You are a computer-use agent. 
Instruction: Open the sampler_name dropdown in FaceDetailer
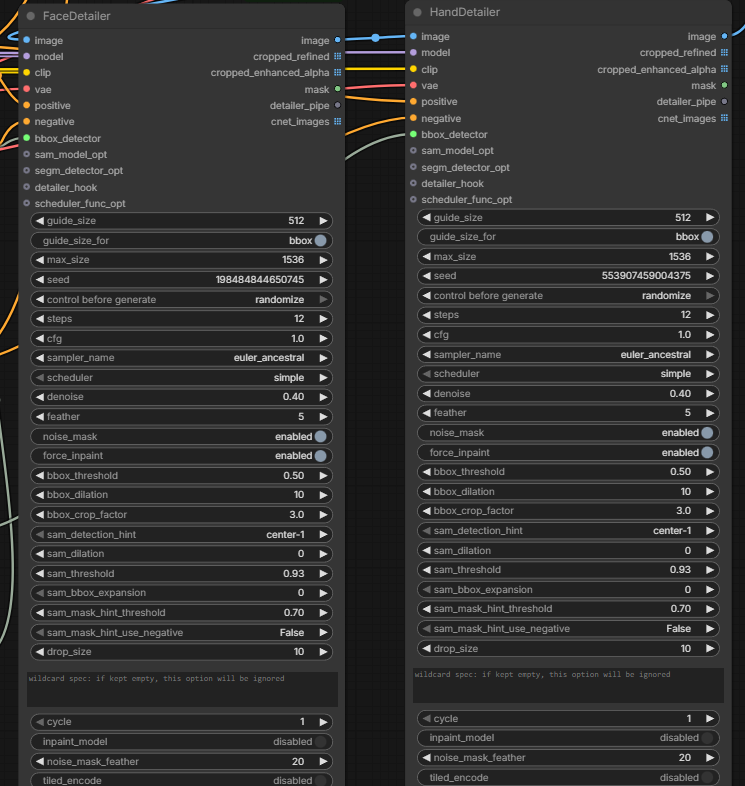tap(181, 358)
